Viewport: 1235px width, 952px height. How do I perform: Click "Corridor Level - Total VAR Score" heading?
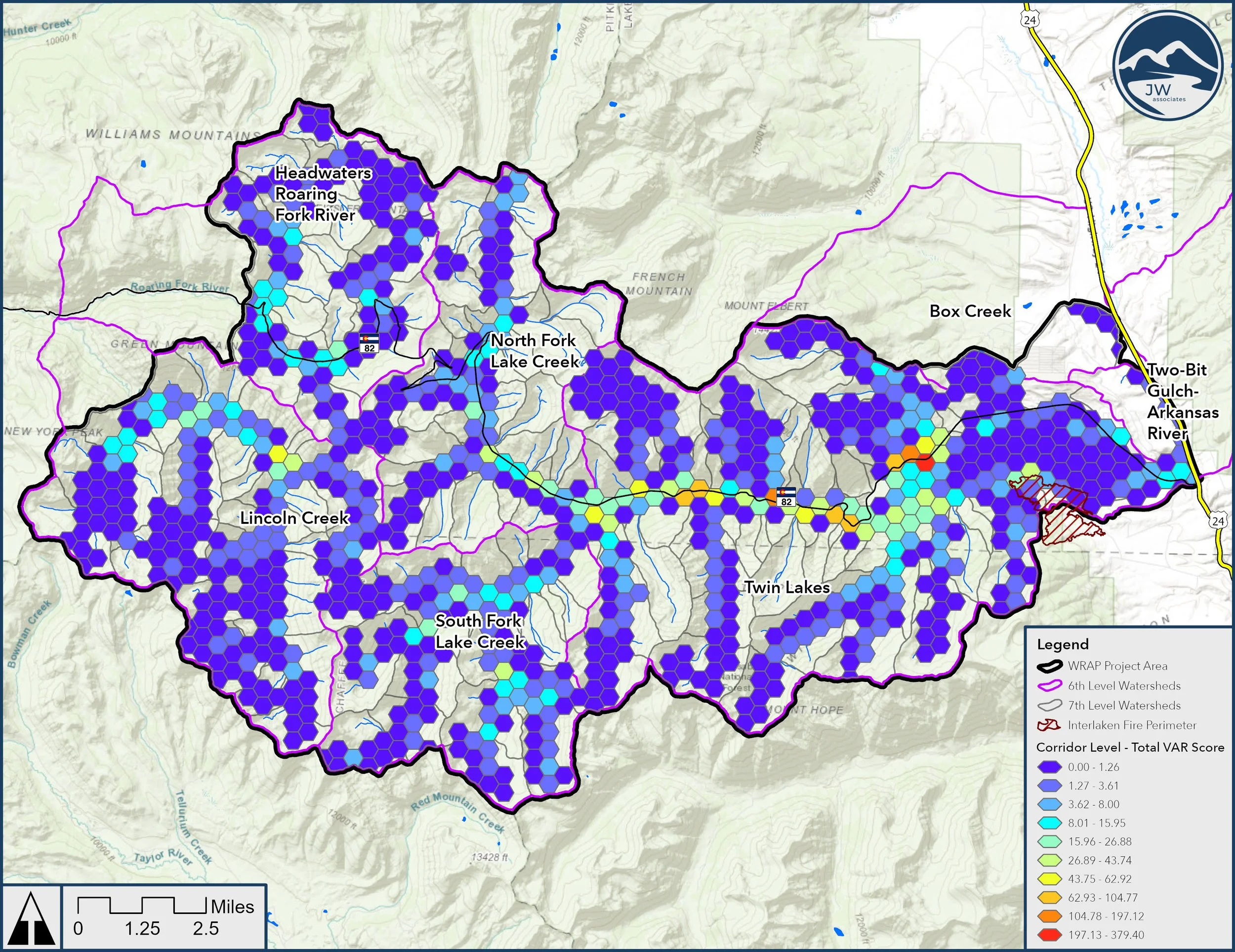coord(1130,748)
